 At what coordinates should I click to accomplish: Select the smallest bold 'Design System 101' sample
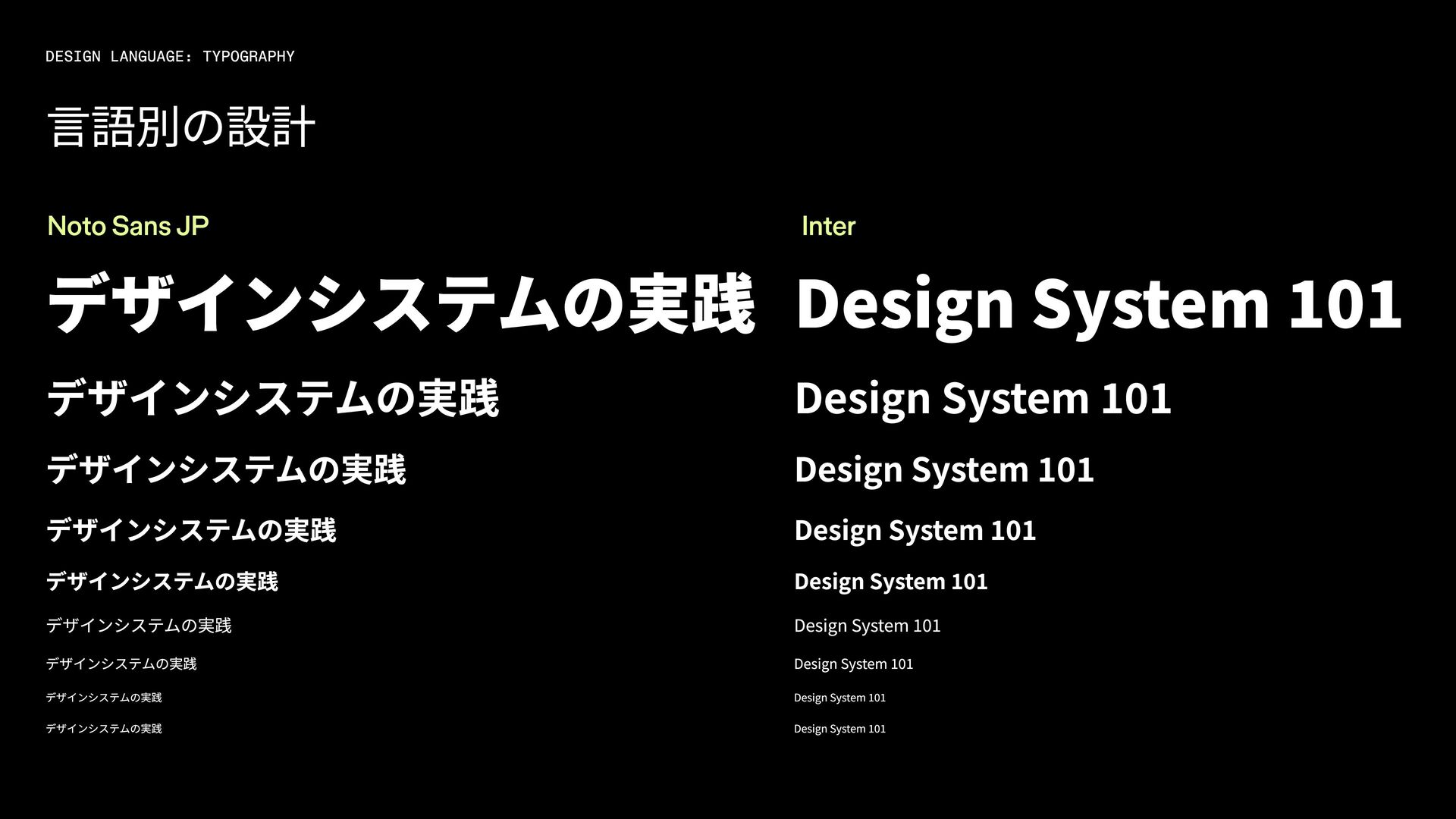tap(890, 582)
